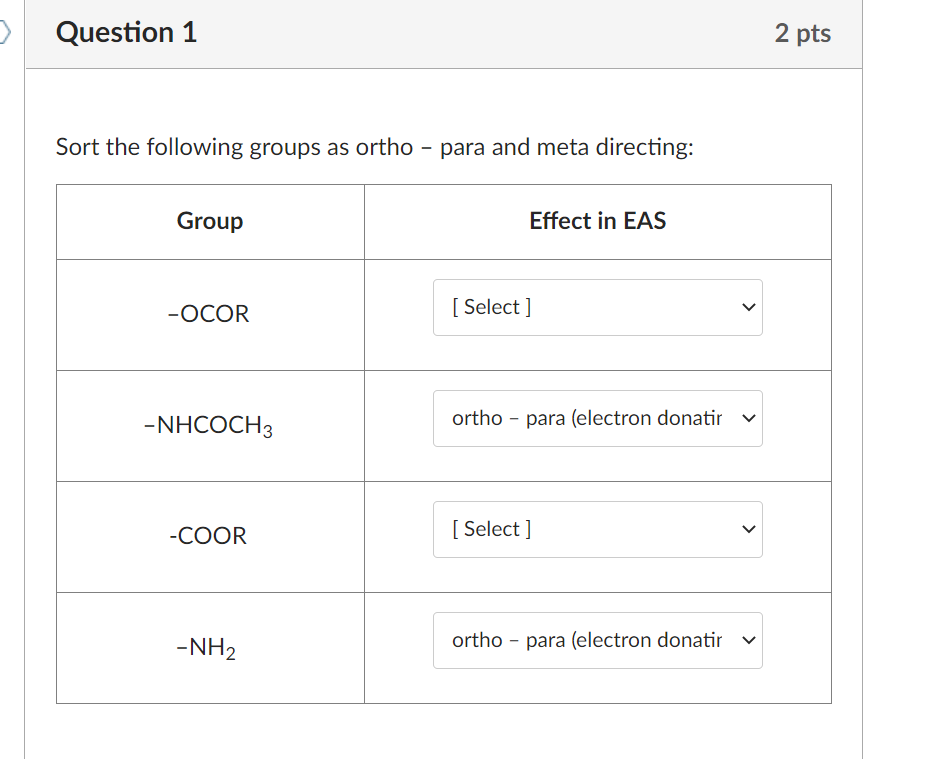
Task: Click the -NH2 group label
Action: pos(205,649)
